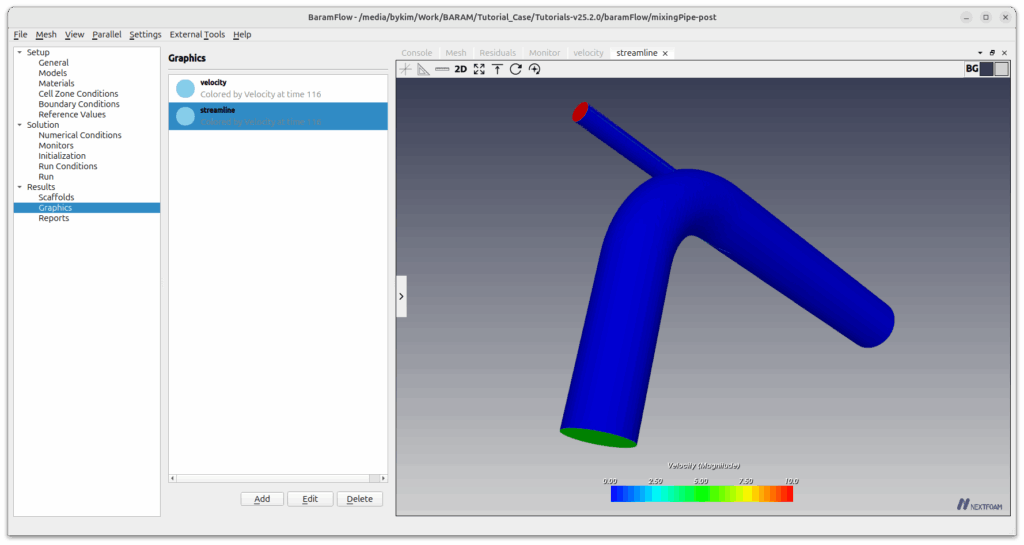This screenshot has width=1024, height=545.
Task: Open the Run item under Solution
Action: (46, 177)
